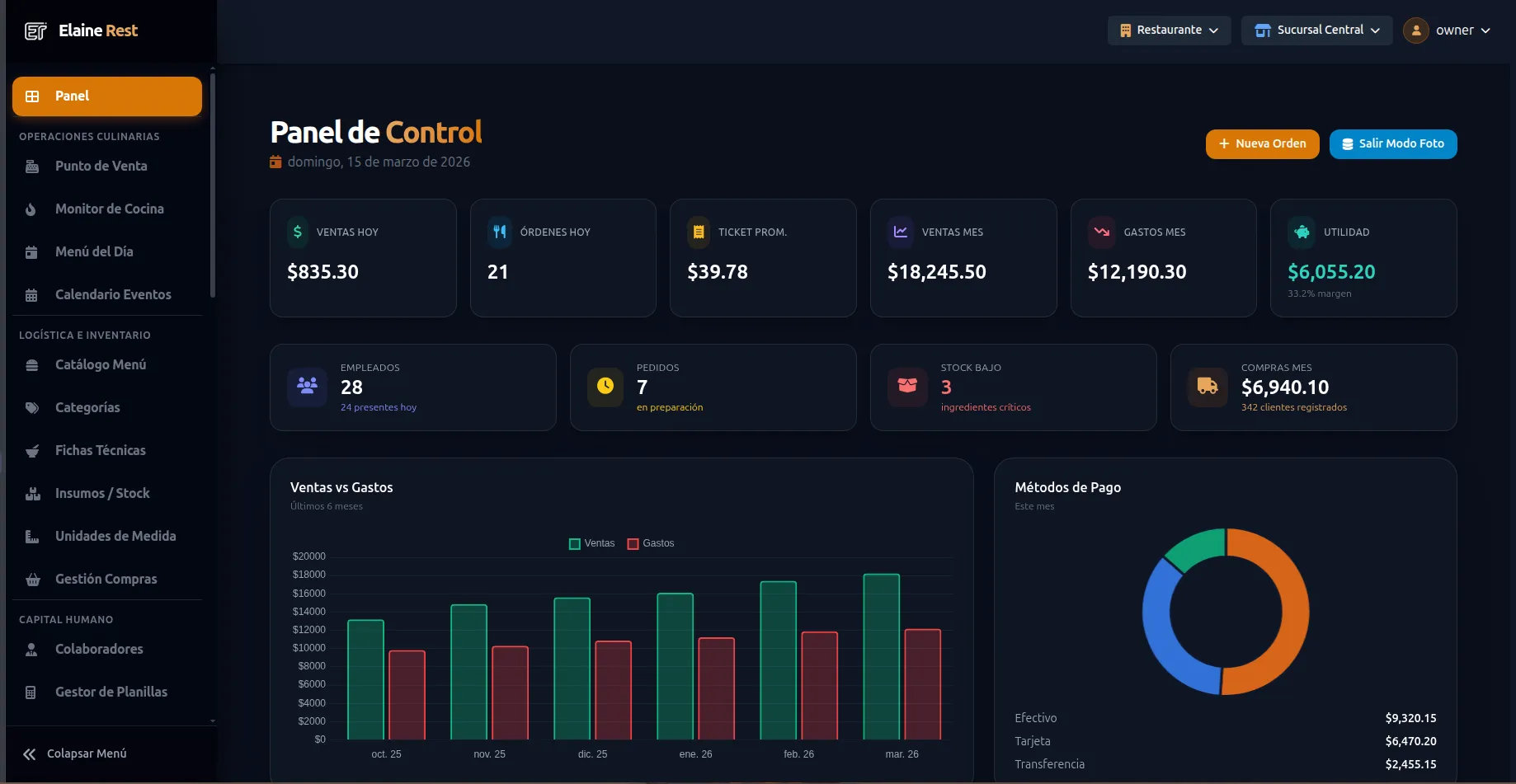Click the Calendario Eventos calendar icon
Image resolution: width=1516 pixels, height=784 pixels.
(31, 295)
